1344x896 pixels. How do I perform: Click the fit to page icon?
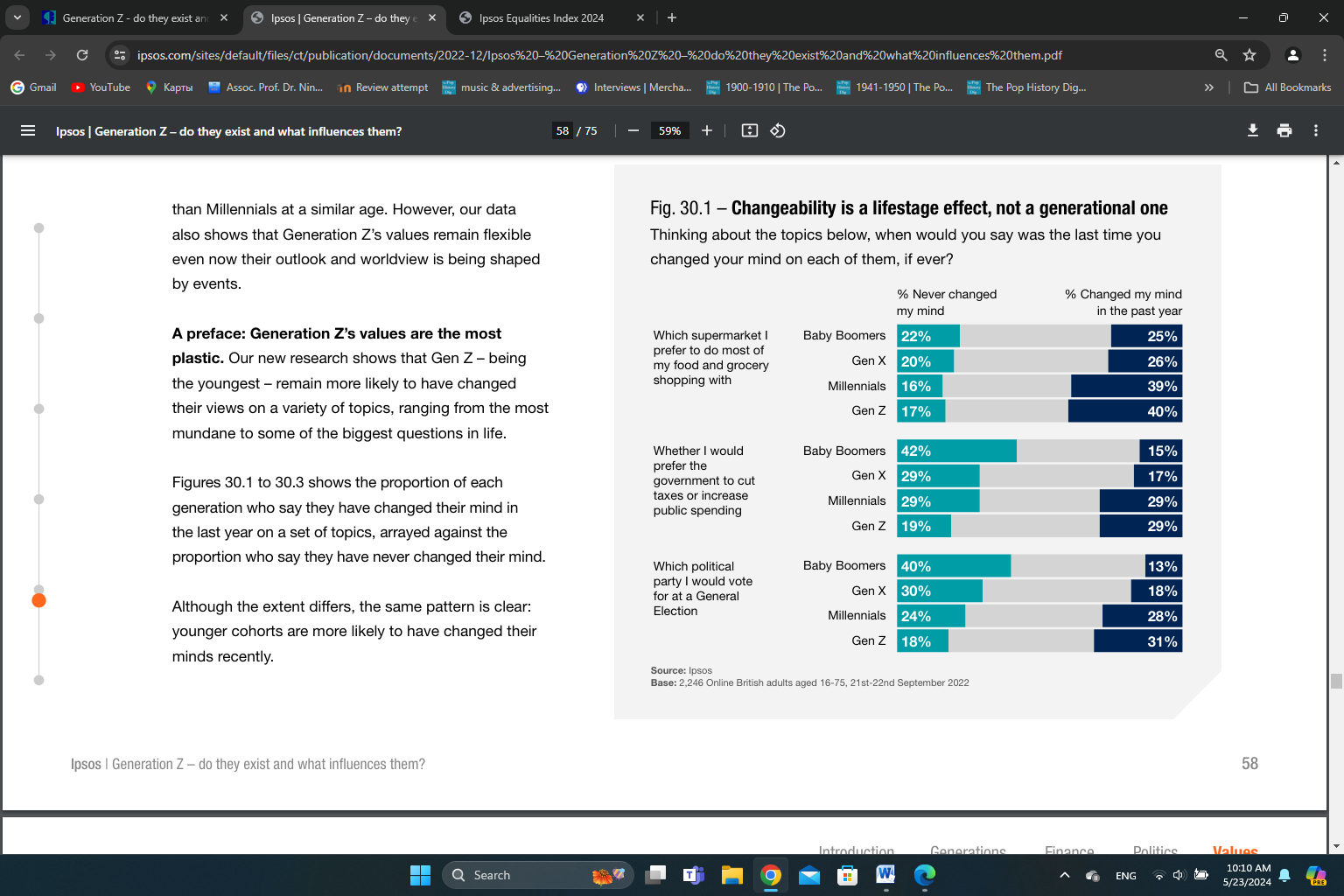pos(750,130)
